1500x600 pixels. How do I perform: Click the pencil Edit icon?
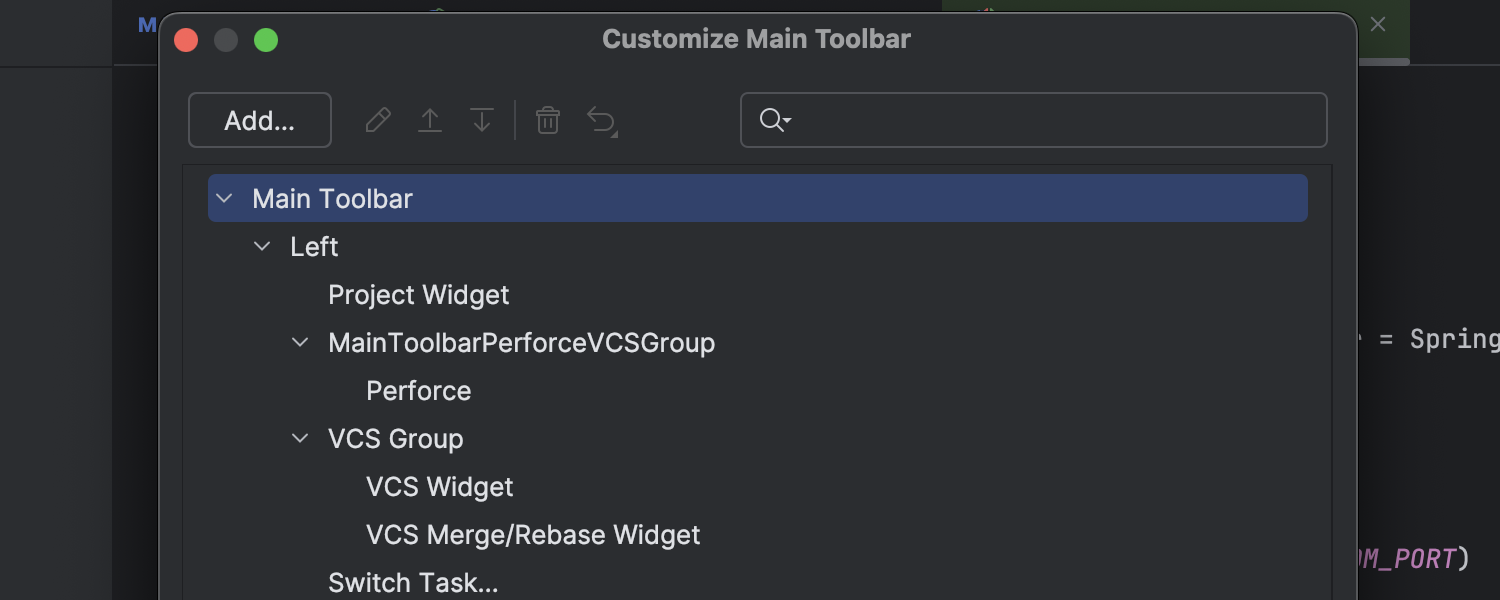pos(378,121)
